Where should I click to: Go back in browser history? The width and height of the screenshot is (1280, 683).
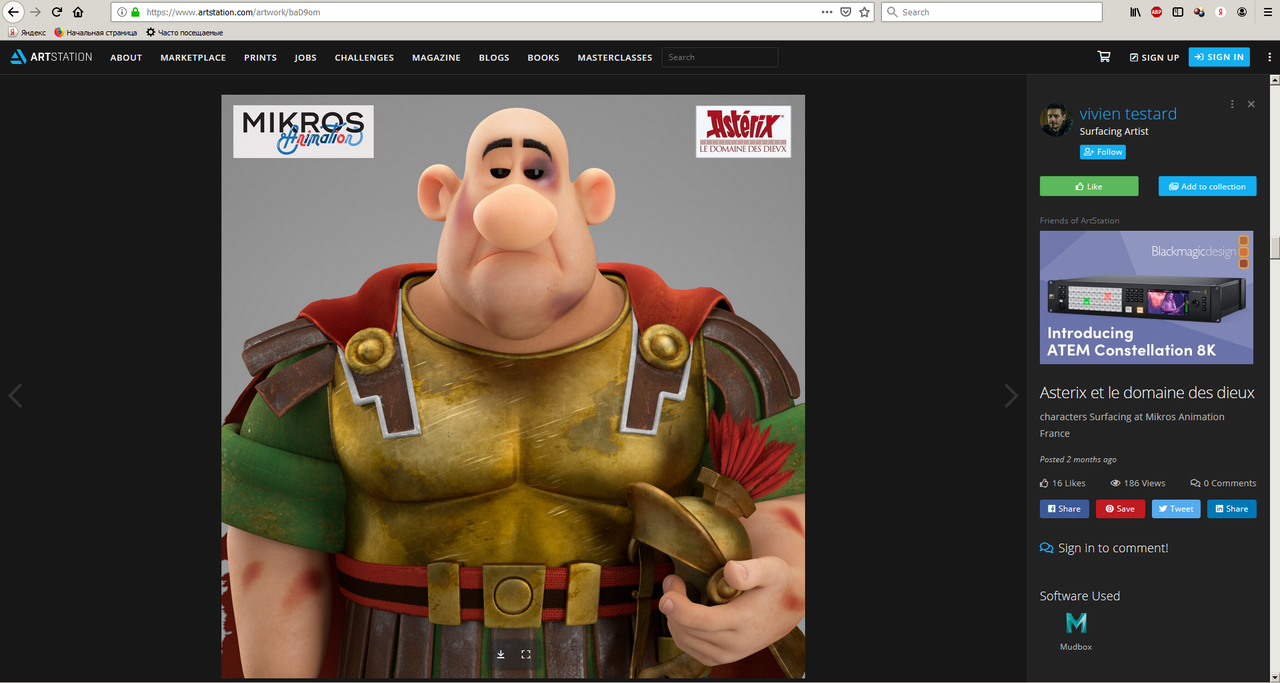[x=13, y=12]
